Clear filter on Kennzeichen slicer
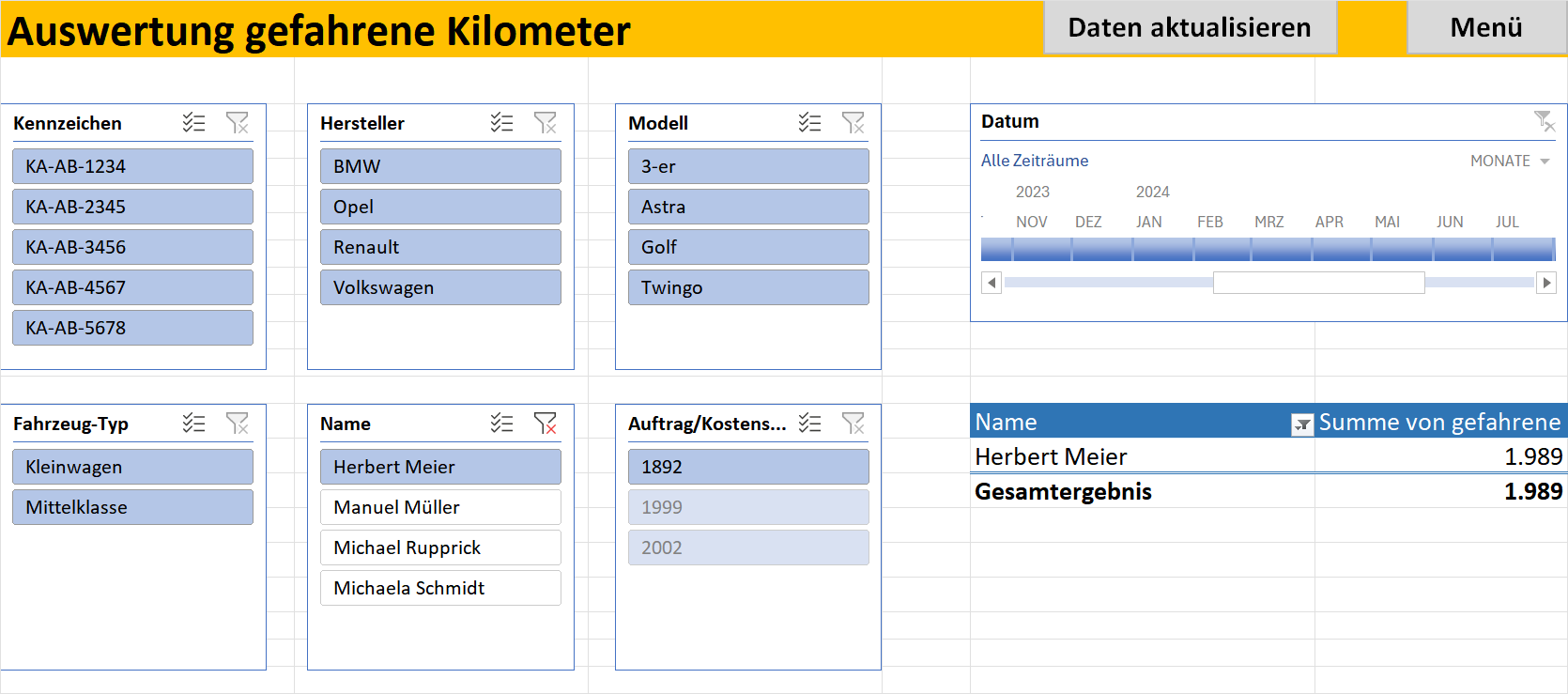This screenshot has width=1568, height=694. (238, 123)
